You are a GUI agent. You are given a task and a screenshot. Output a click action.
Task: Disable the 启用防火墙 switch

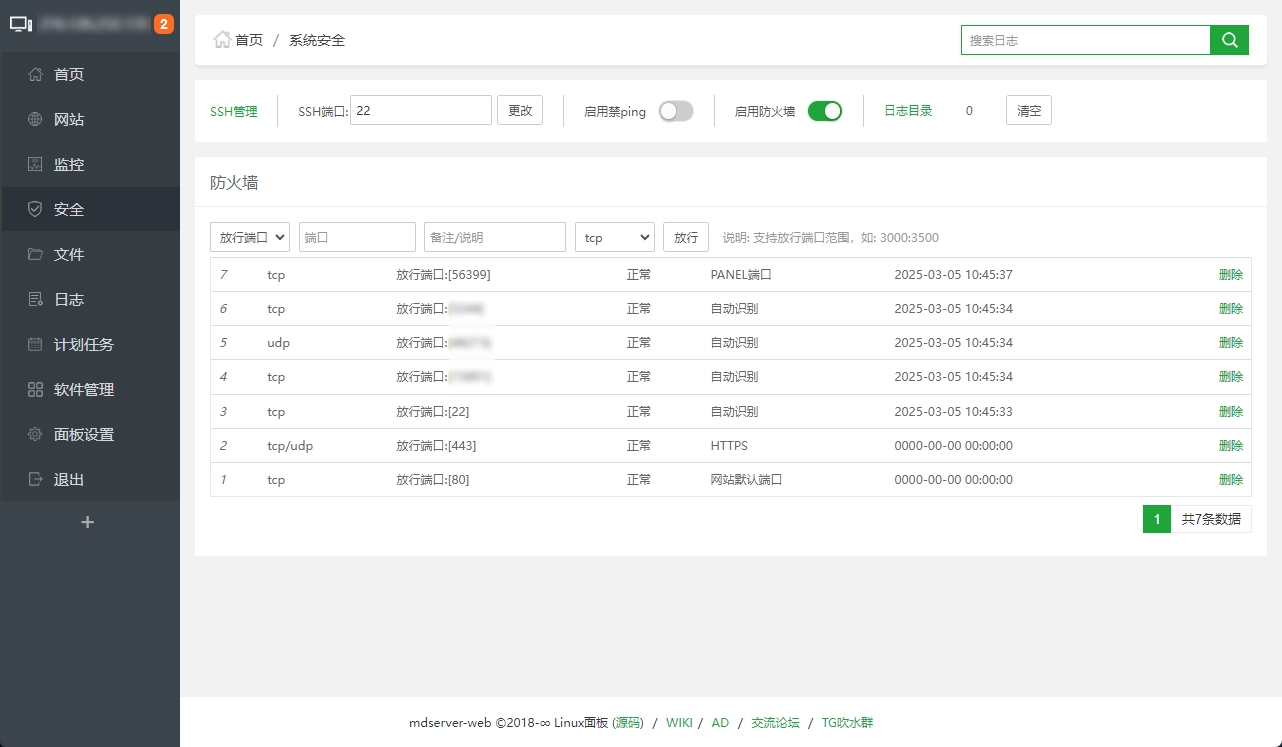pos(825,111)
